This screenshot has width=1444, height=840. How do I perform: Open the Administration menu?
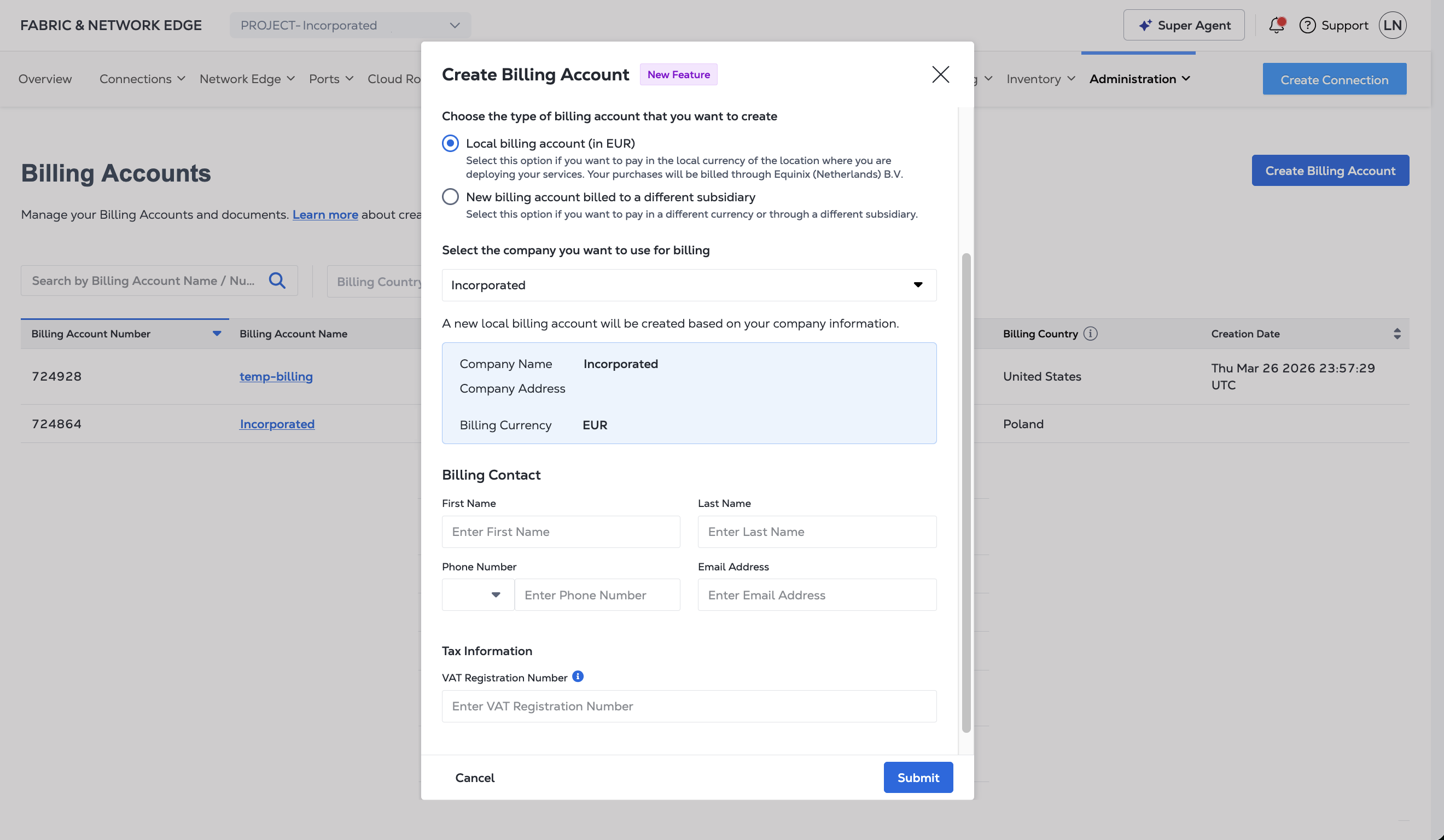1139,79
